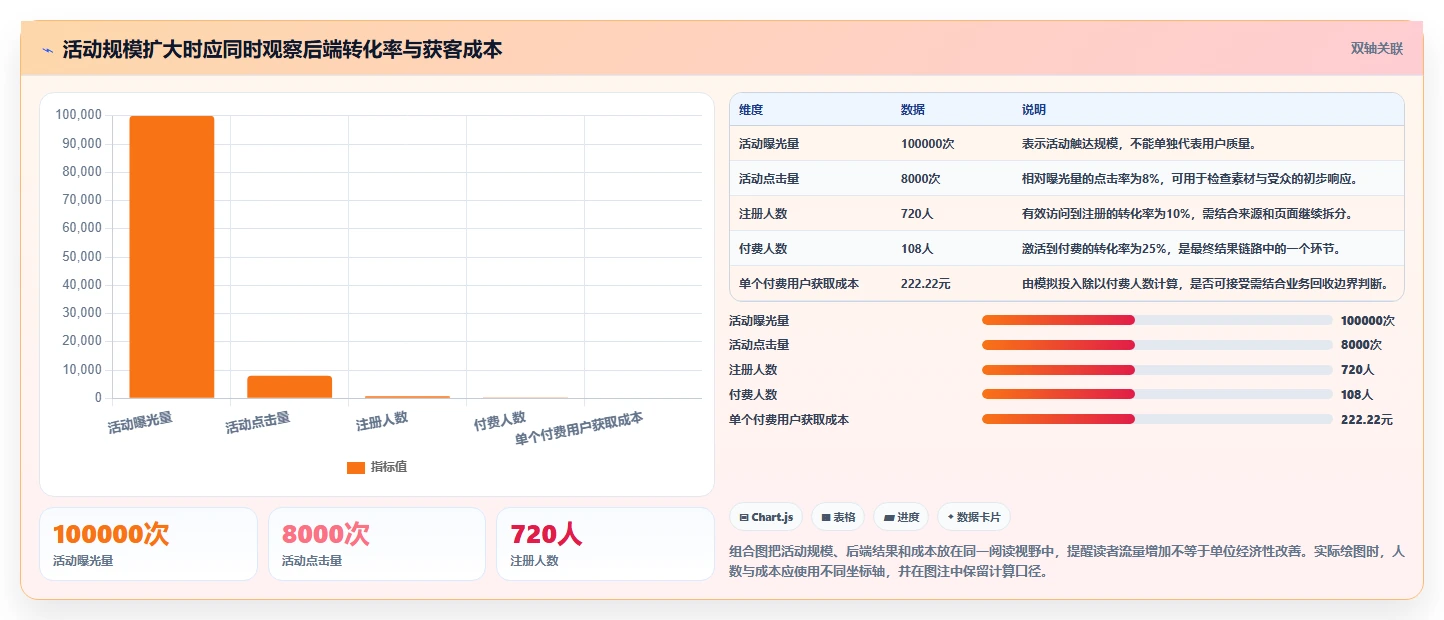Click the 108人 value beside progress bar

(x=1357, y=395)
